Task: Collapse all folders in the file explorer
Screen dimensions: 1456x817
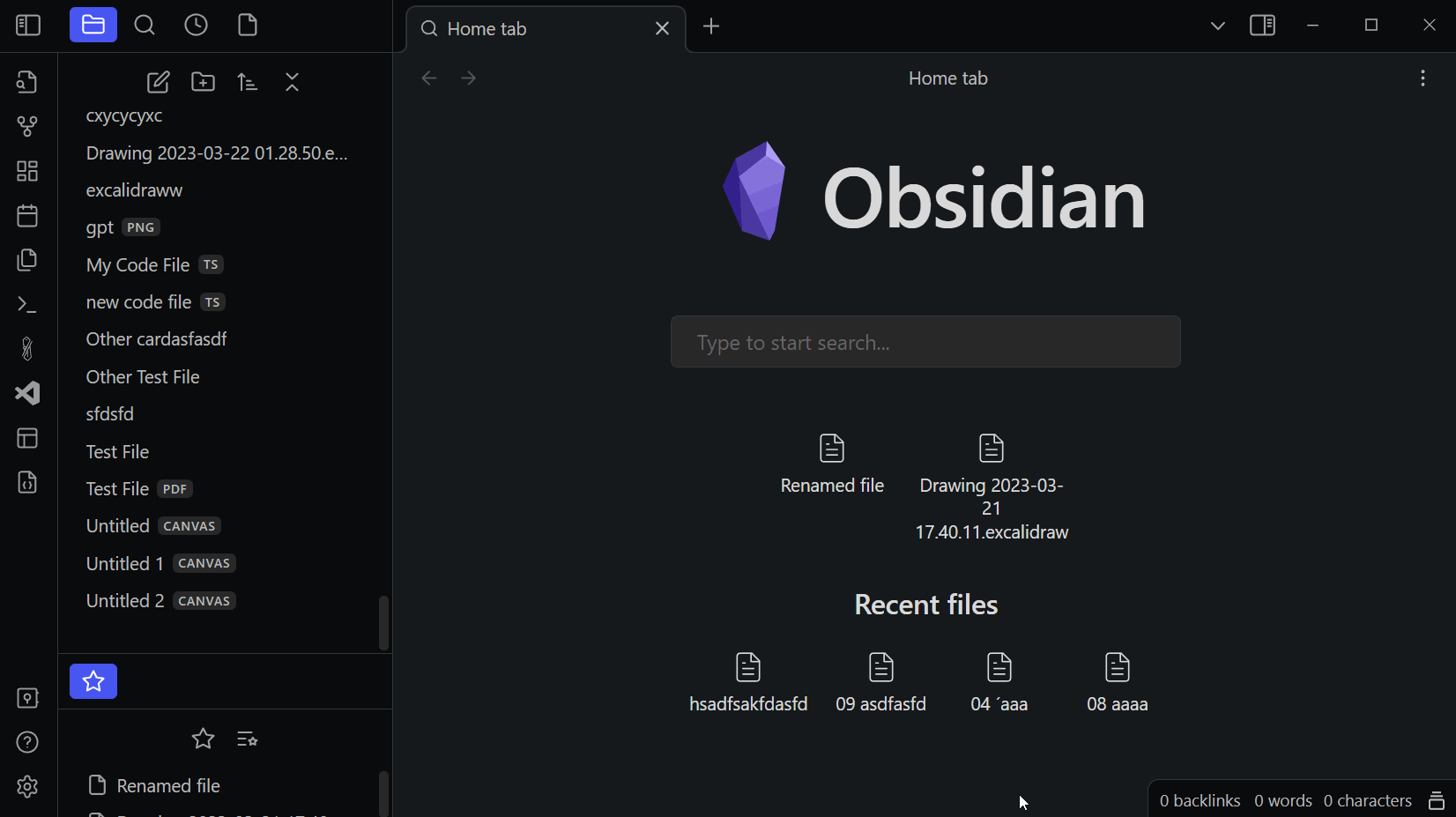Action: pos(292,82)
